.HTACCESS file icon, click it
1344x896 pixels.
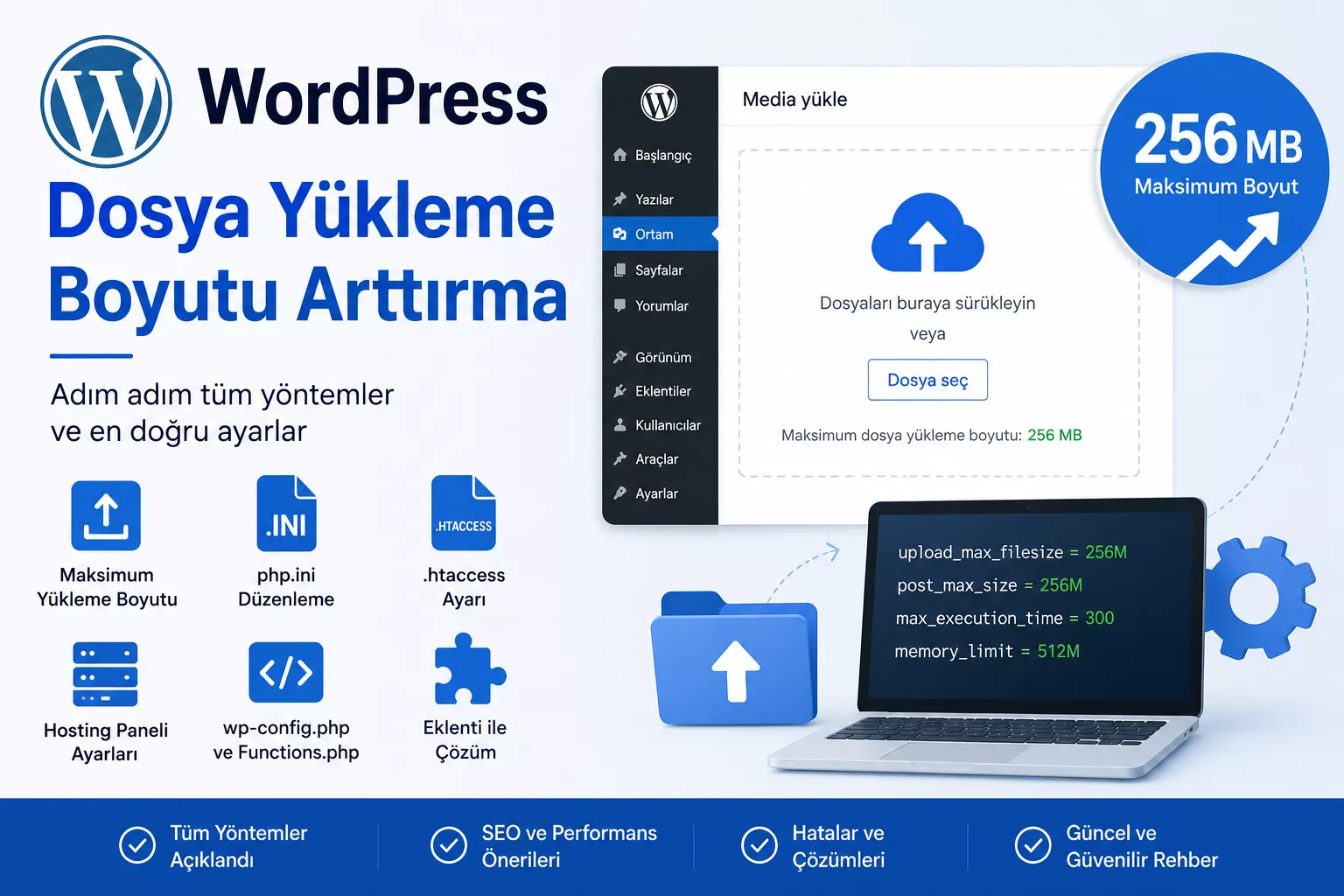click(464, 514)
